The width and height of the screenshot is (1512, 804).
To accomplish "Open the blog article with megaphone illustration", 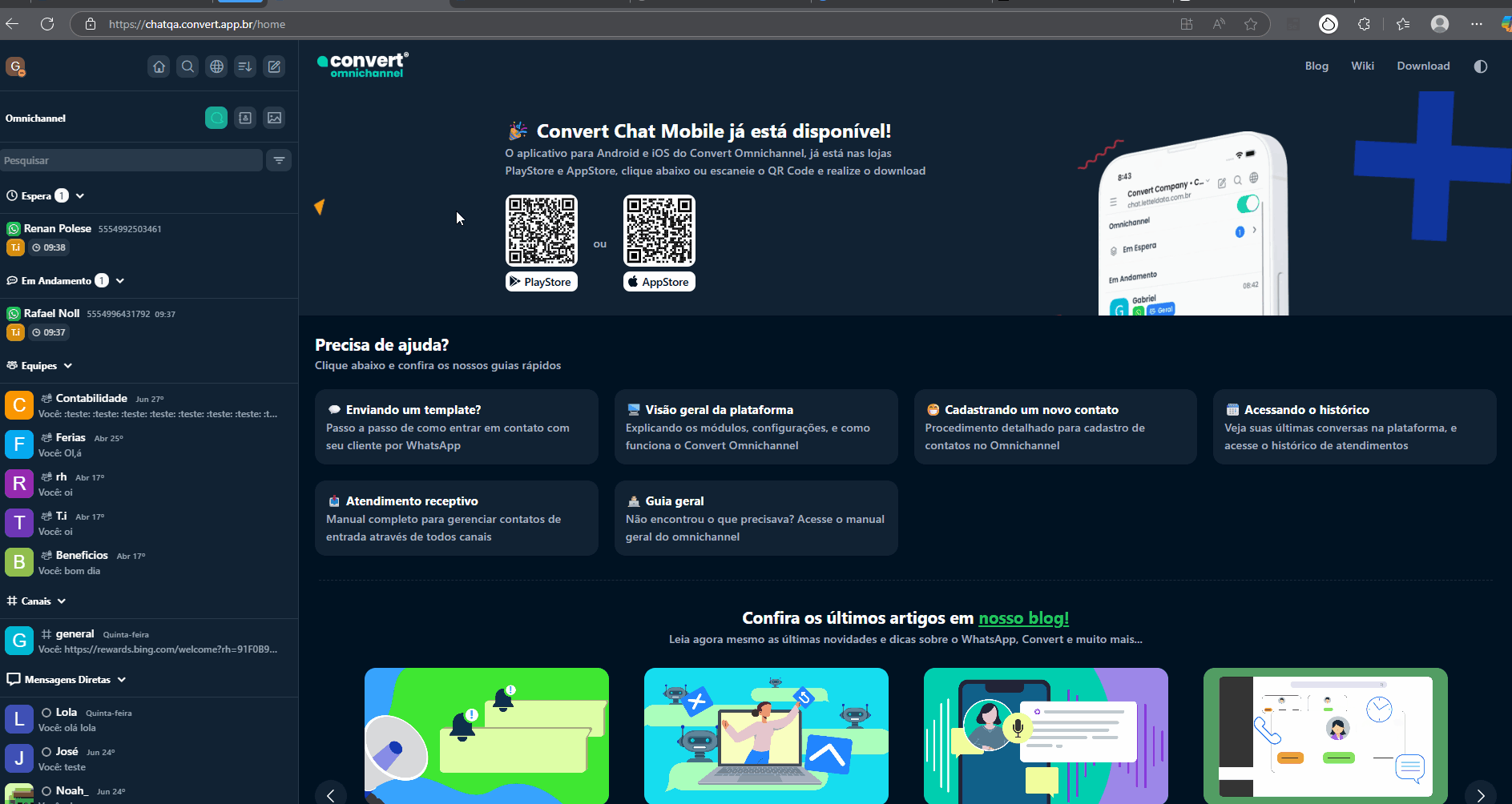I will (486, 736).
